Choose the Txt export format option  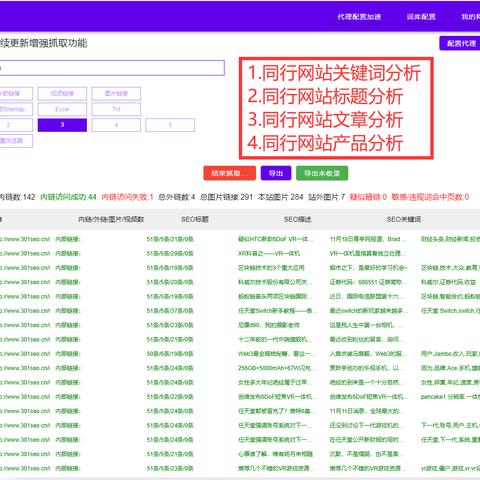[116, 109]
